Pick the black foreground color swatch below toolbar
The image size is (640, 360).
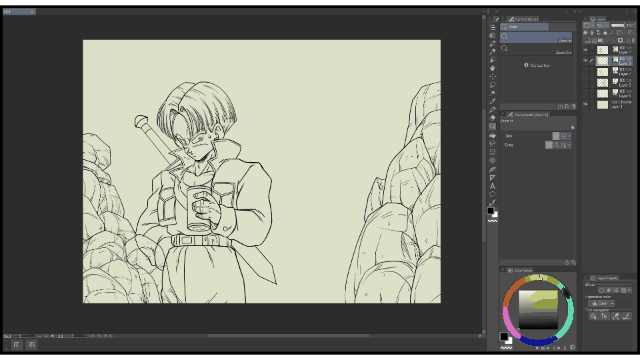[491, 211]
